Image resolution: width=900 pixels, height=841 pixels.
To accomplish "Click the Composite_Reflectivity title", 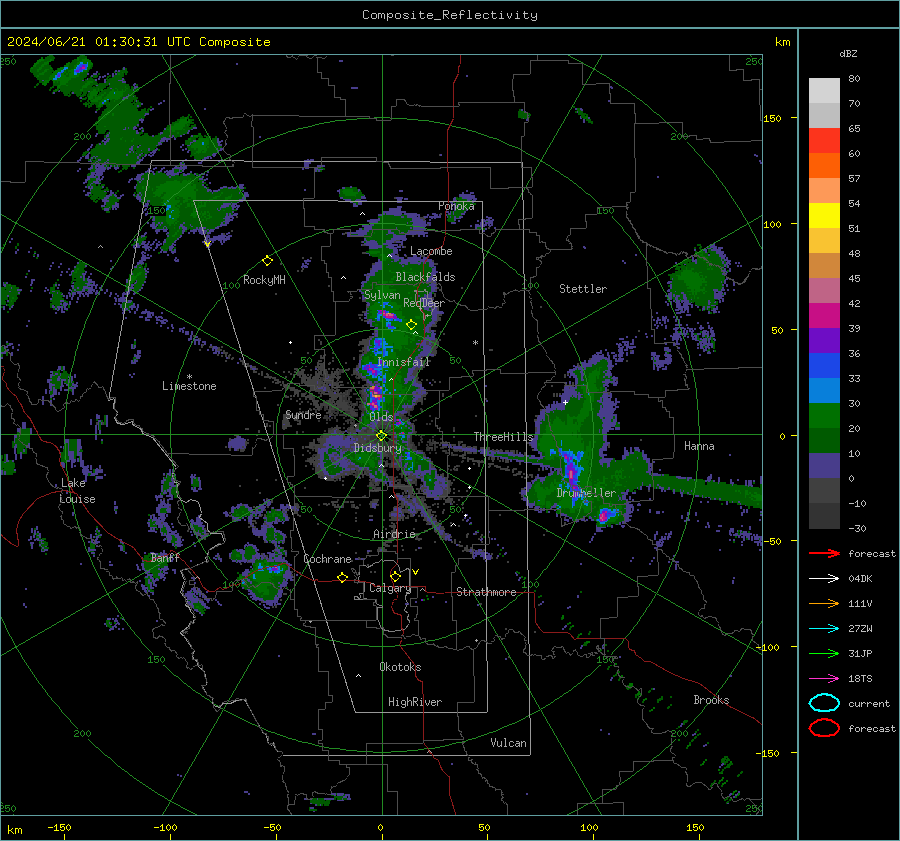I will [450, 15].
